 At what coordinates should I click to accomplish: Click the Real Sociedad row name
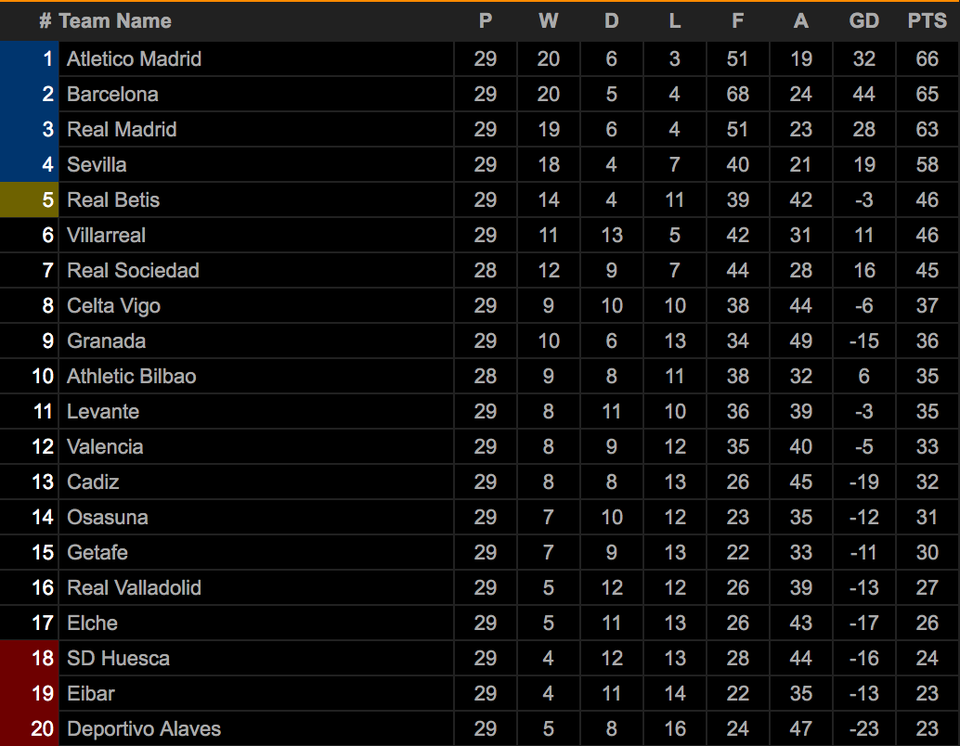tap(133, 270)
